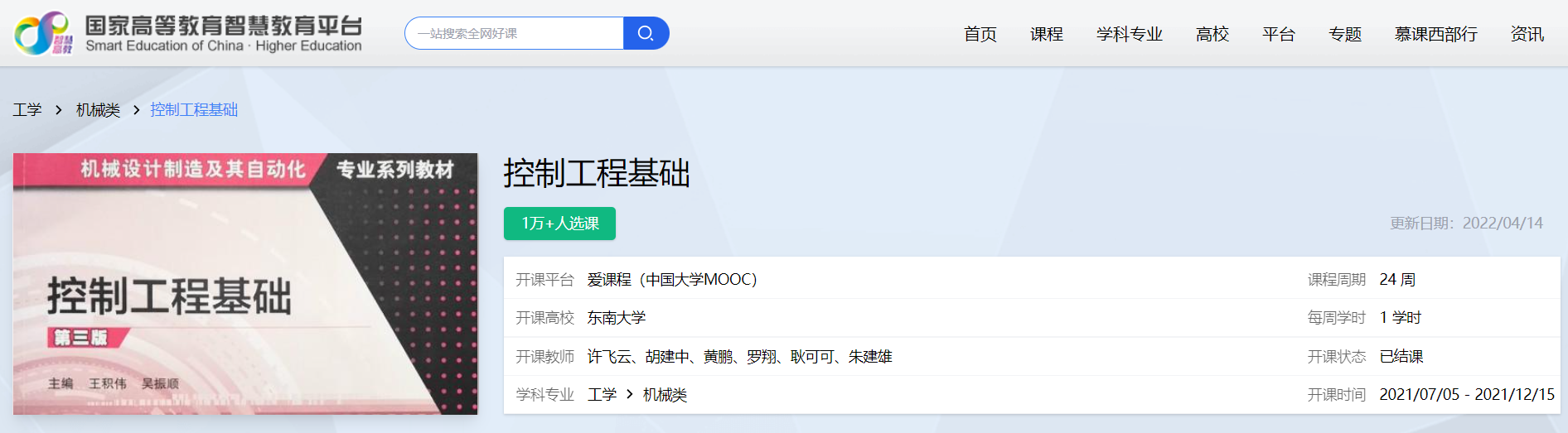Click 机械类 in the 学科专业 row
Screen dimensions: 1568x433
coord(665,395)
